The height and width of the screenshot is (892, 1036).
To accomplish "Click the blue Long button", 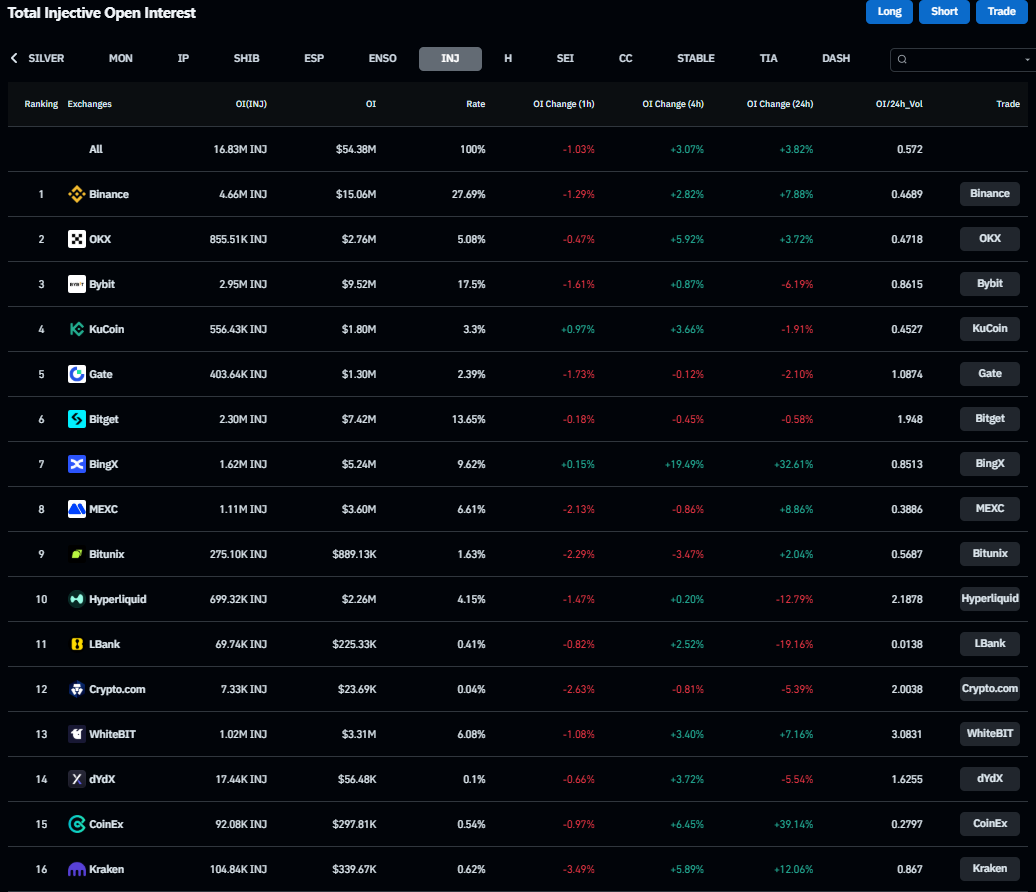I will 889,11.
